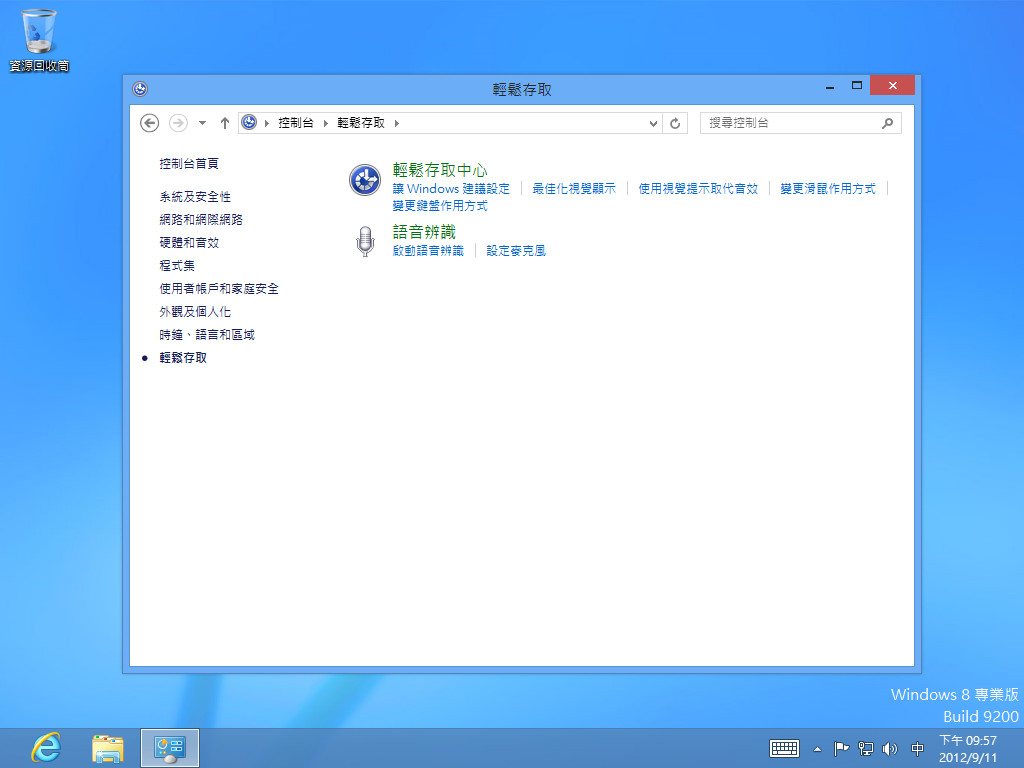Screen dimensions: 1024x768
Task: Open 控制台首頁 in the sidebar
Action: (189, 163)
